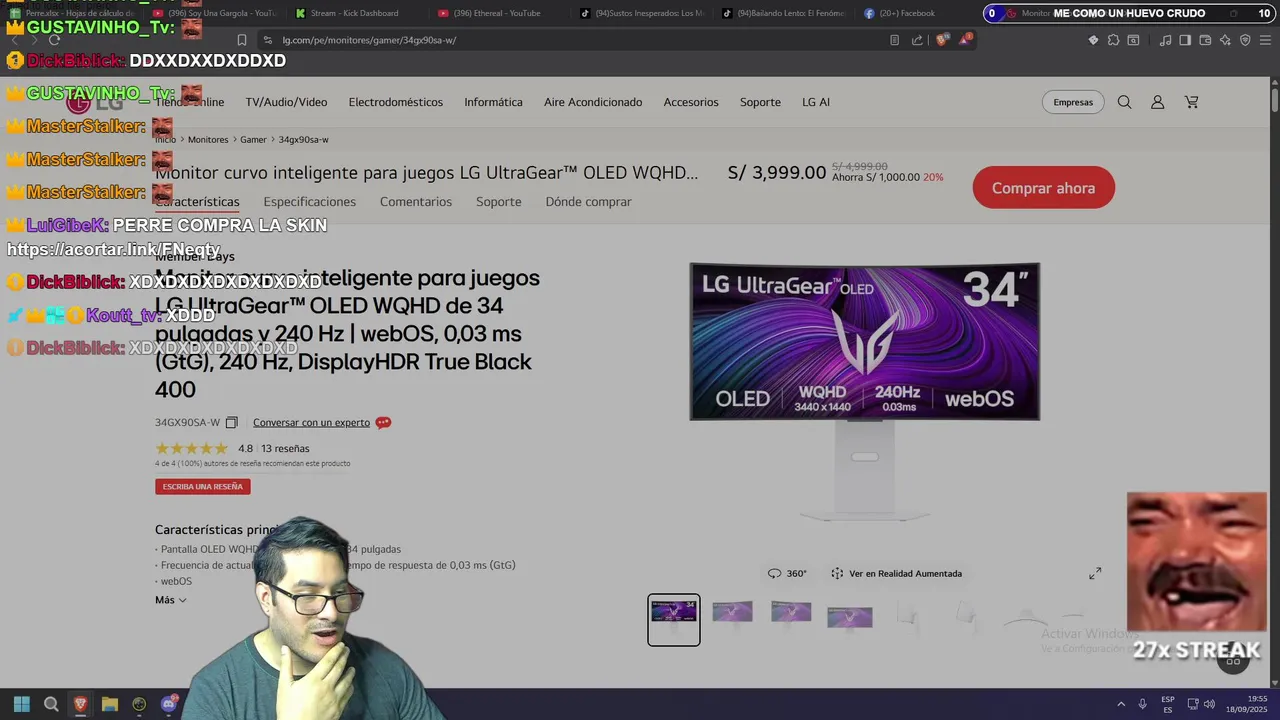The height and width of the screenshot is (720, 1280).
Task: Click the ESP language indicator
Action: (1168, 704)
